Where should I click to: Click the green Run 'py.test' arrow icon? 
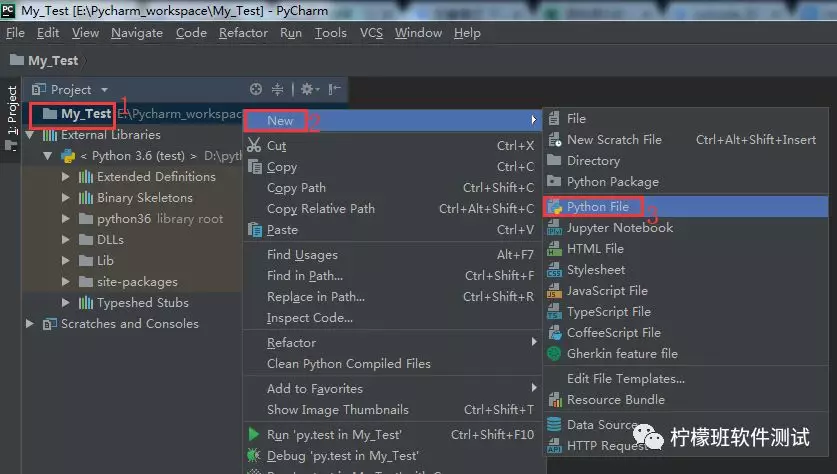pyautogui.click(x=254, y=434)
